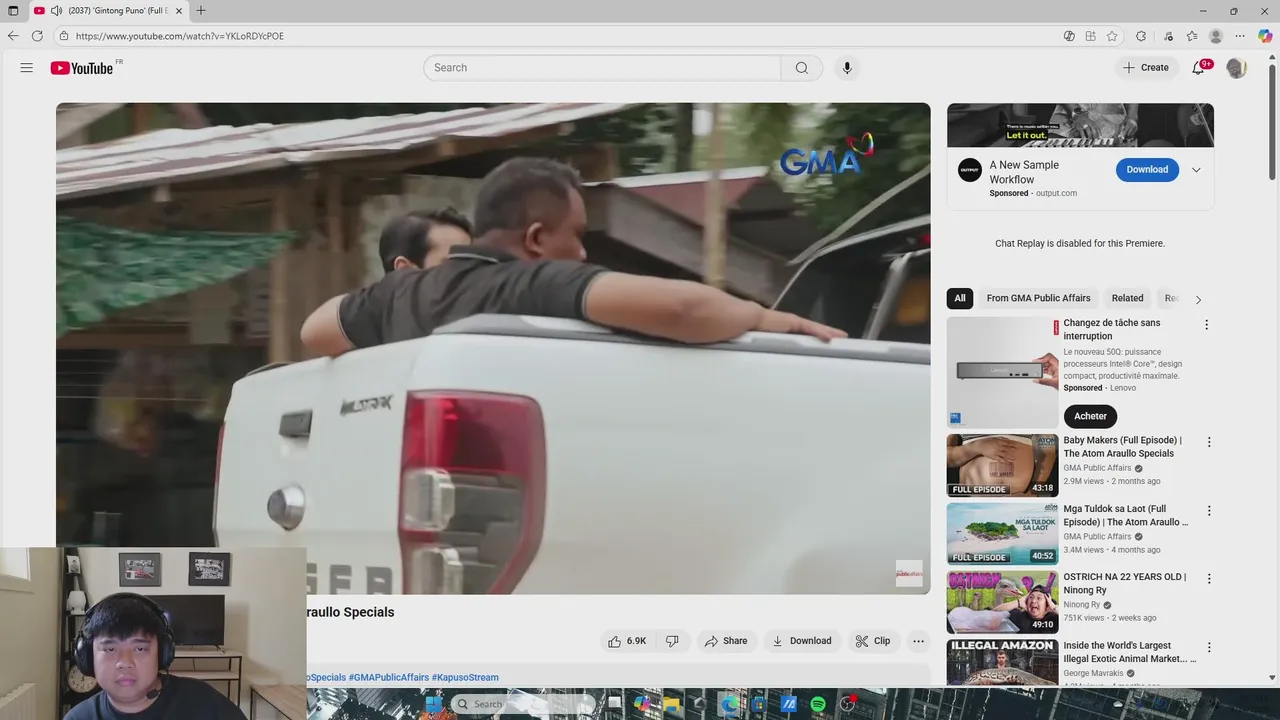Show more filter chips with right arrow
The height and width of the screenshot is (720, 1280).
1198,299
